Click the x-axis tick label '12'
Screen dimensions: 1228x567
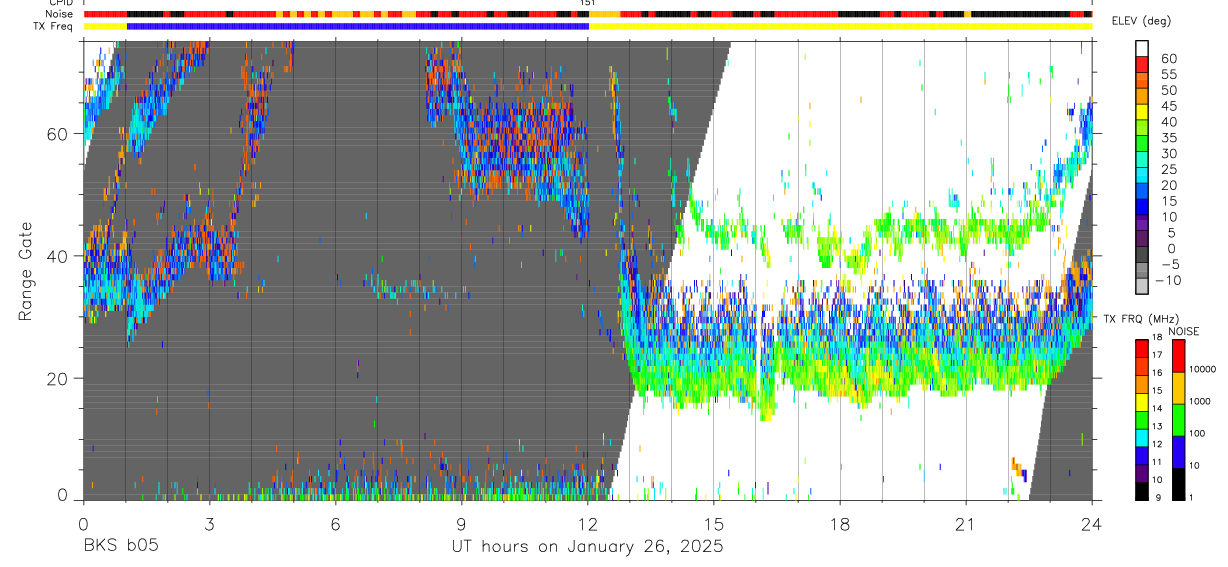588,524
